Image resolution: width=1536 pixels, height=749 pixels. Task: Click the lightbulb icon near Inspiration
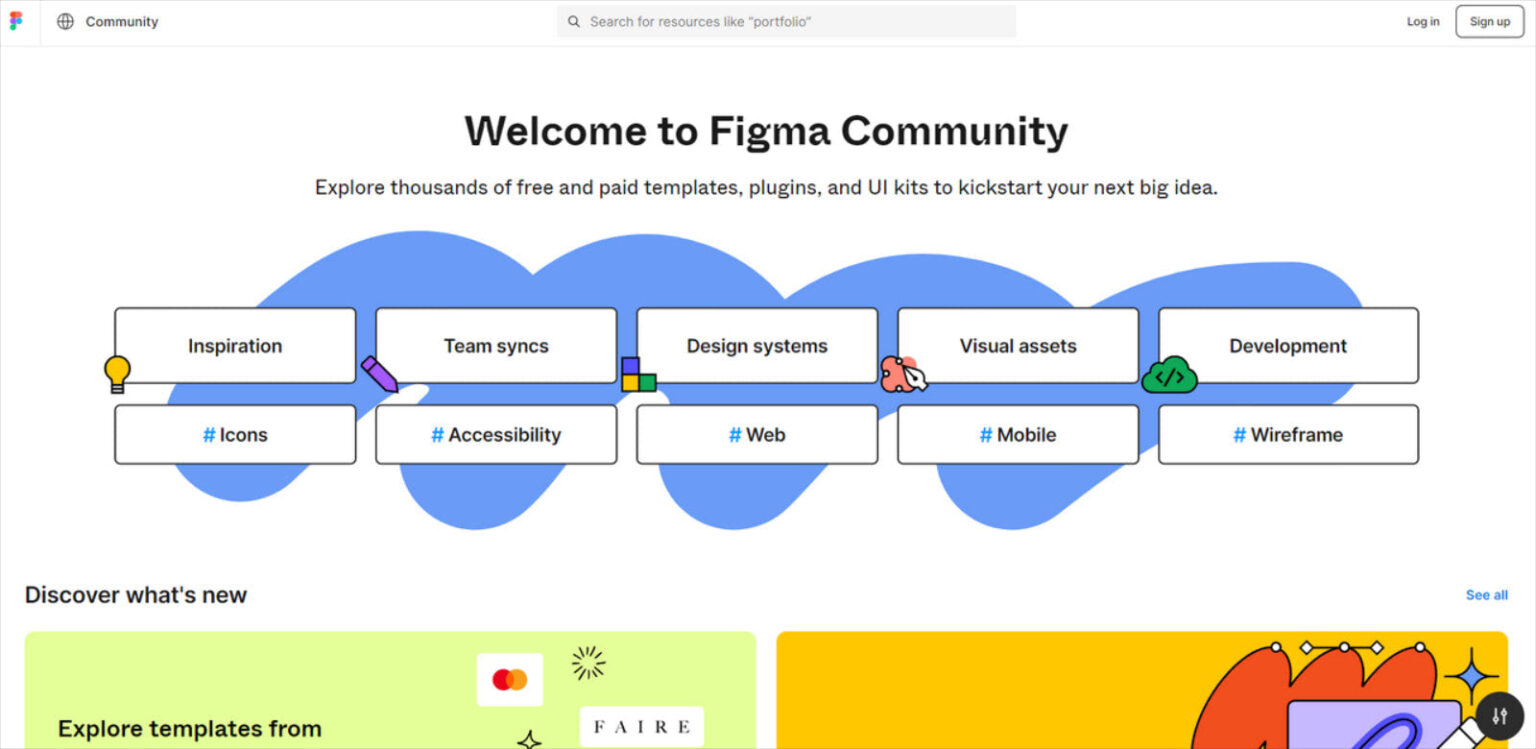point(116,371)
